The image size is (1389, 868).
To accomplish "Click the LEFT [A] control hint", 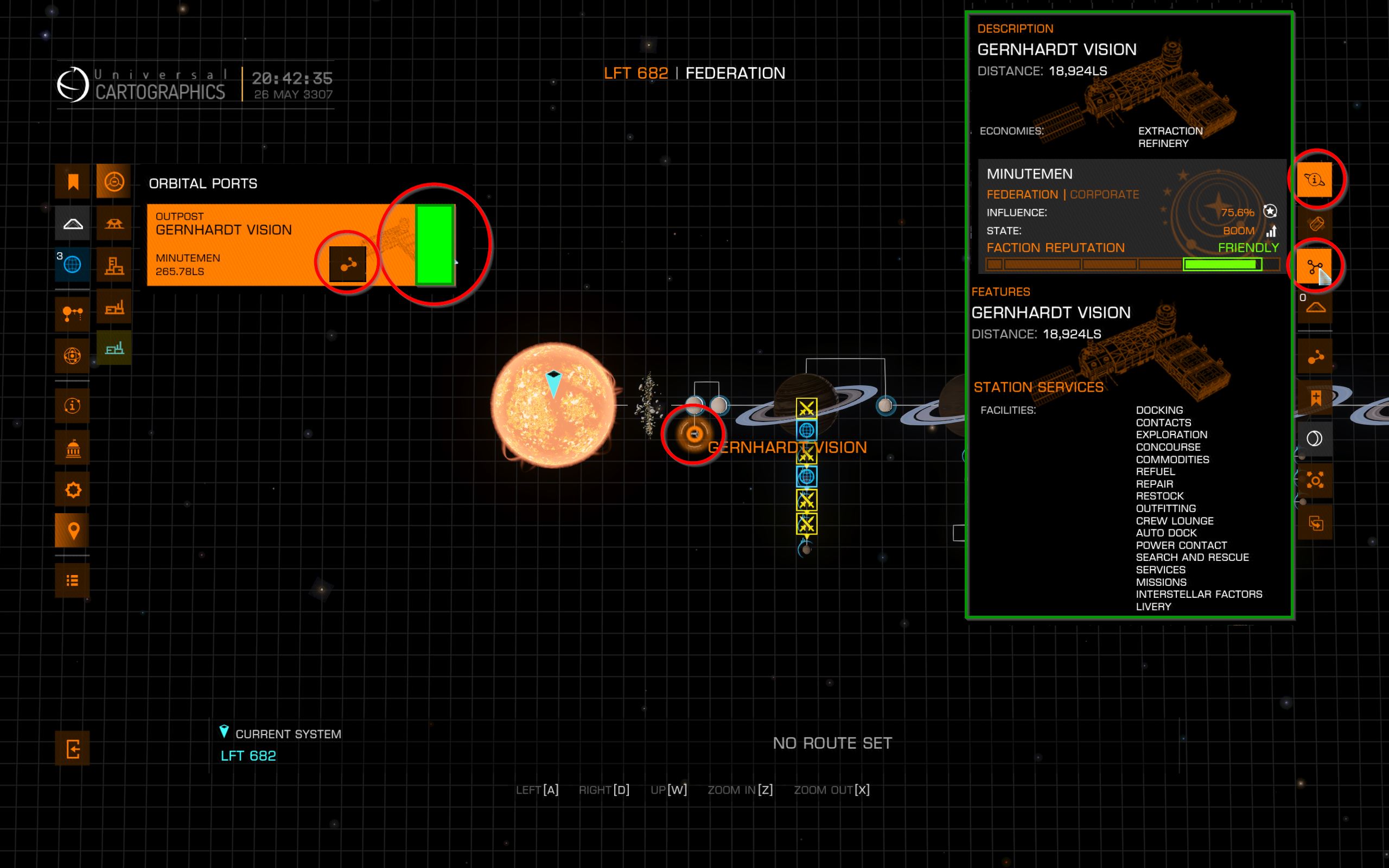I will point(537,790).
